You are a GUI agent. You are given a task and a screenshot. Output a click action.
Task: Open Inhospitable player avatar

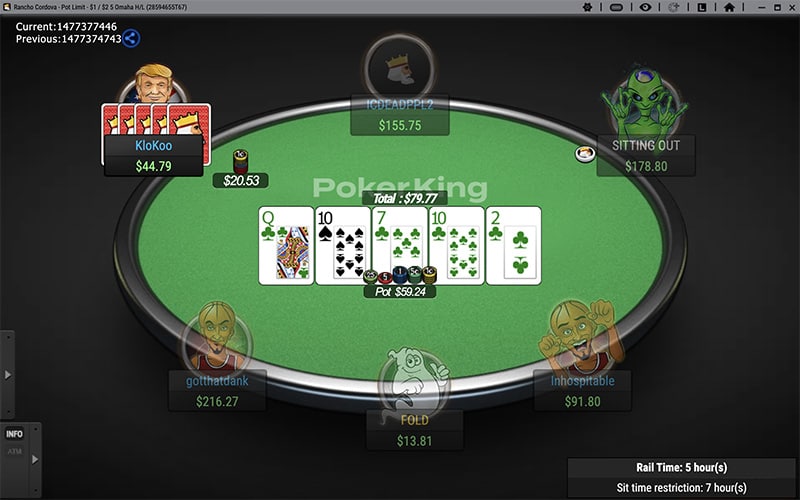pos(582,337)
